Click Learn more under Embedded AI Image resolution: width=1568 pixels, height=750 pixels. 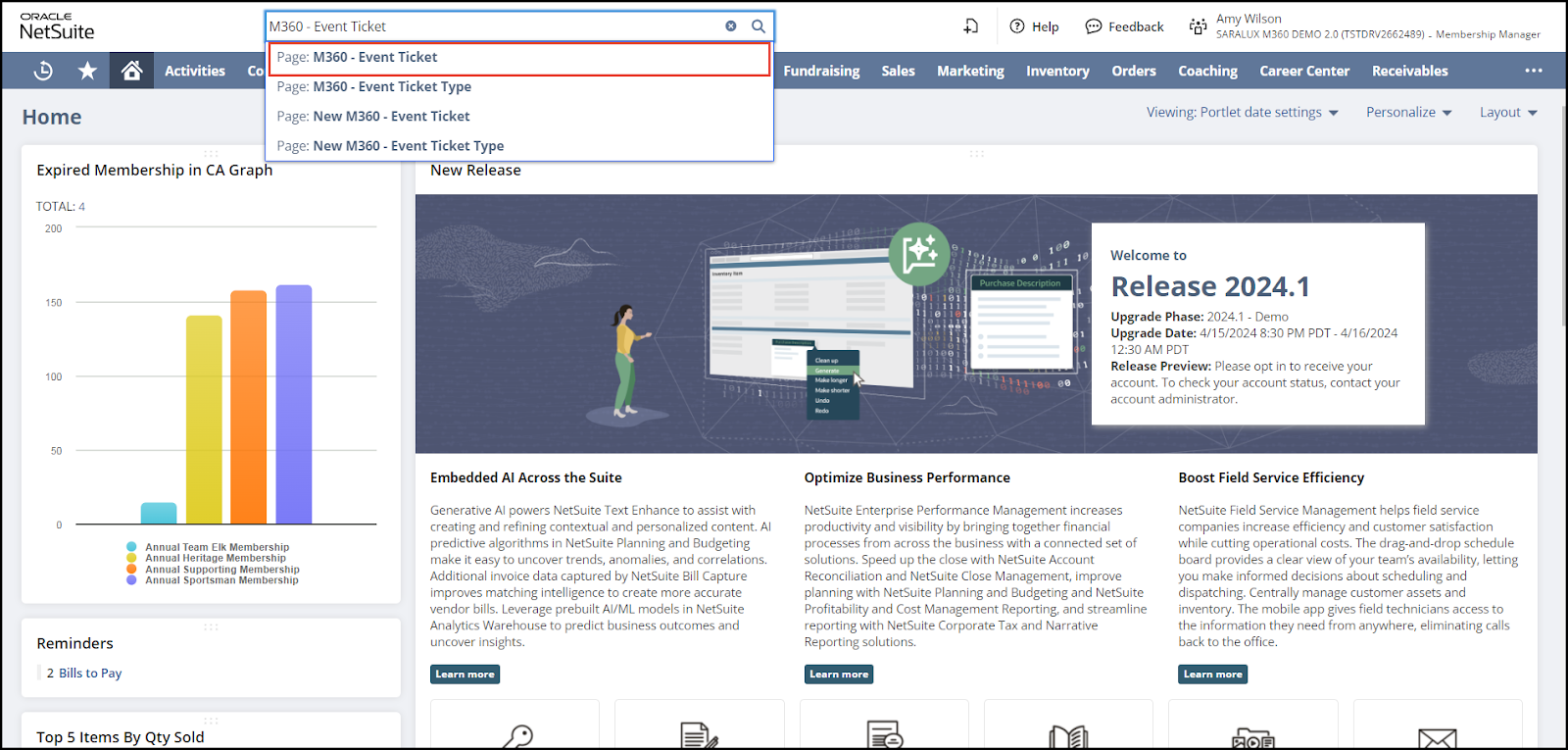click(465, 675)
